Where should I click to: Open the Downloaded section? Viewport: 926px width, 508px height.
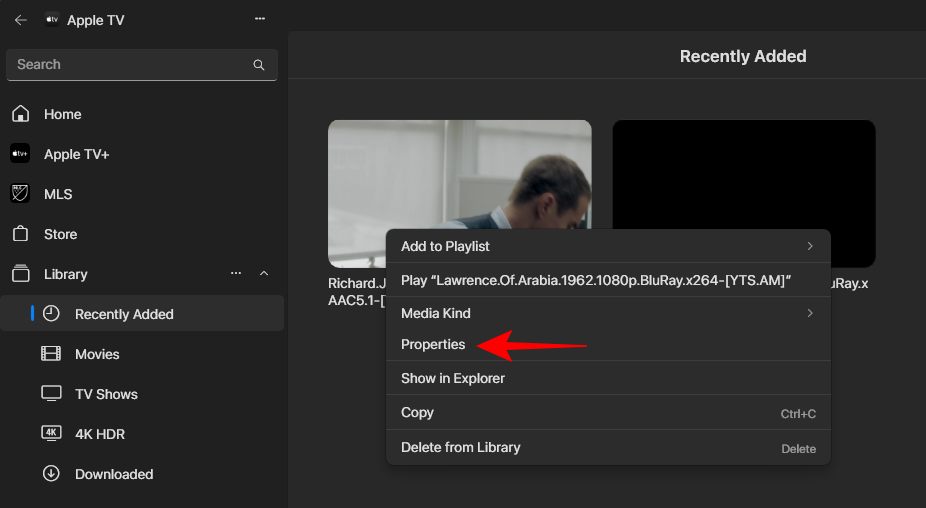tap(113, 474)
